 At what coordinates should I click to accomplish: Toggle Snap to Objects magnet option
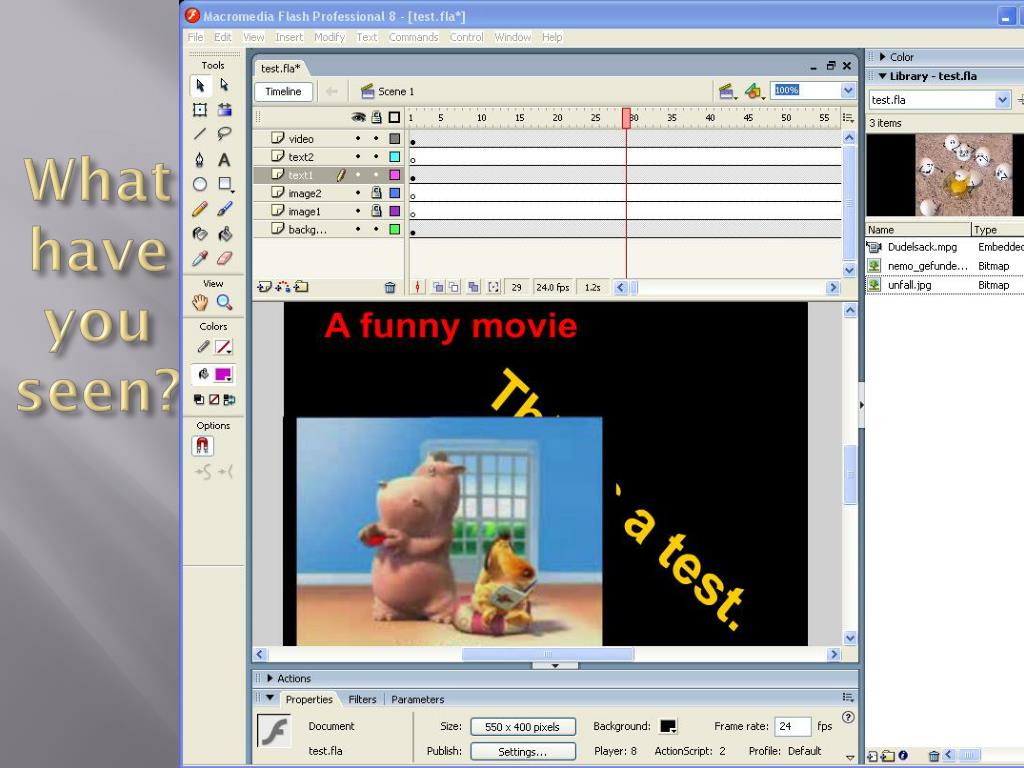[x=202, y=445]
